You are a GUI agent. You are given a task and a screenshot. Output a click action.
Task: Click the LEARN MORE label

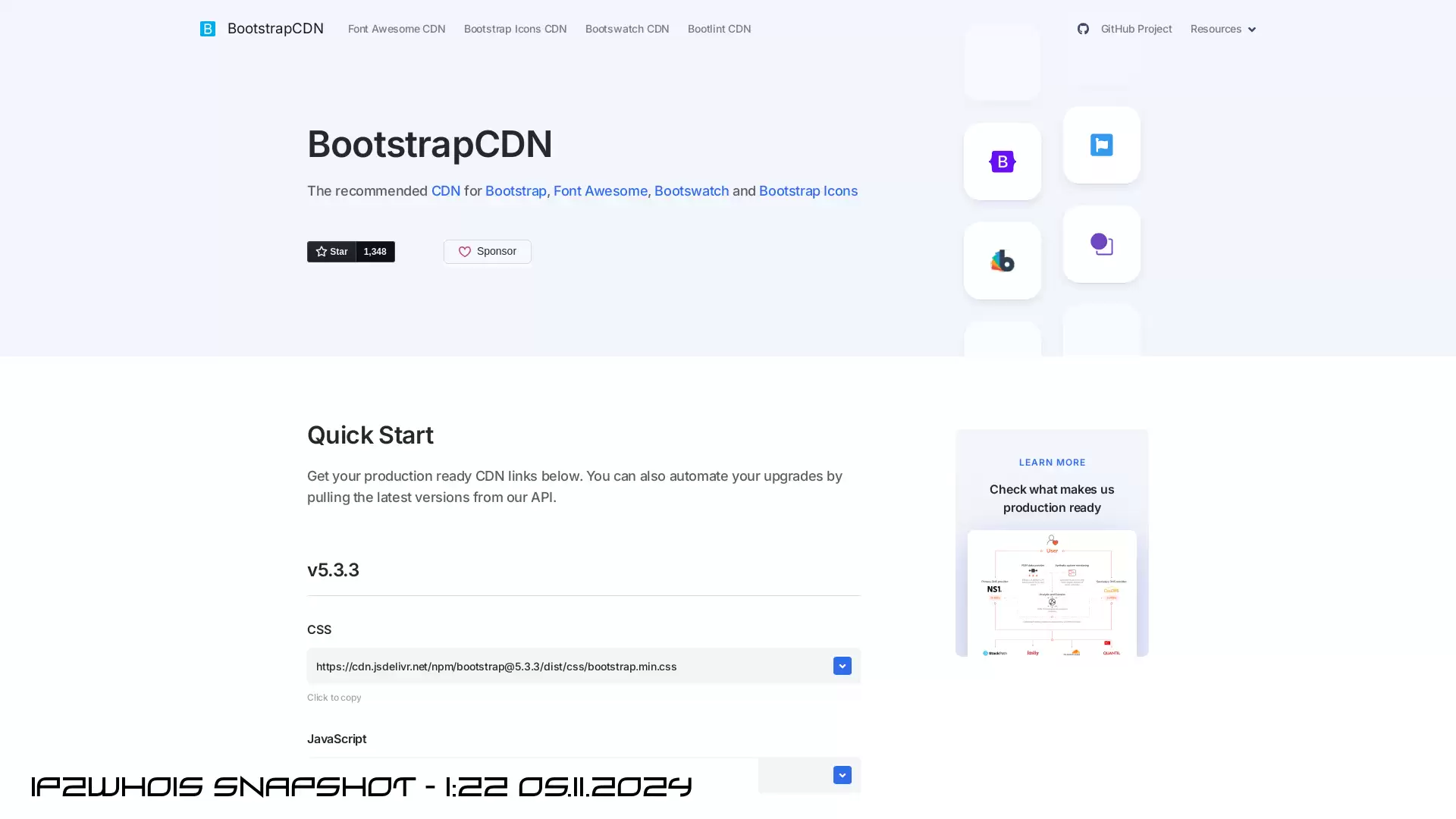(1052, 463)
